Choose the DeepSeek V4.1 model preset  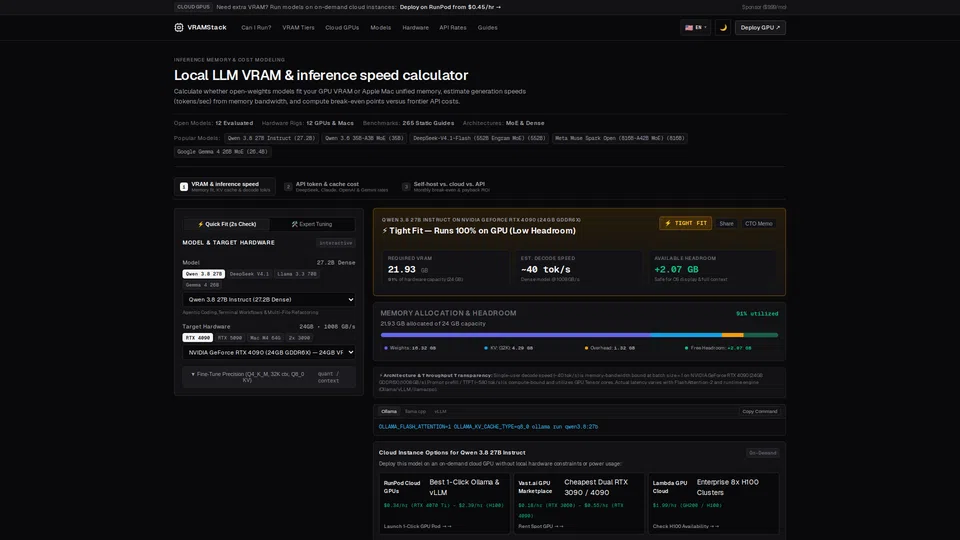point(249,274)
